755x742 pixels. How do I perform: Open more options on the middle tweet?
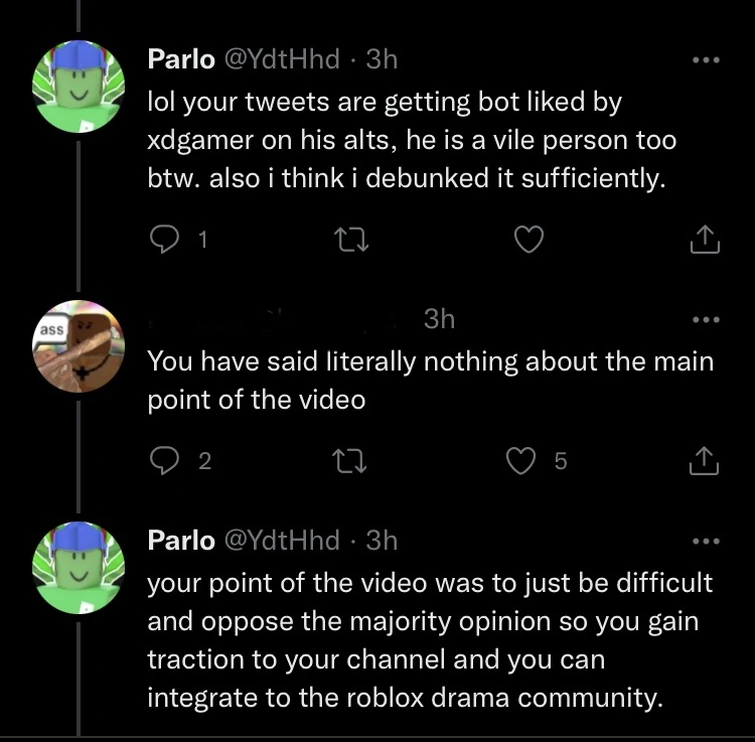(x=705, y=320)
